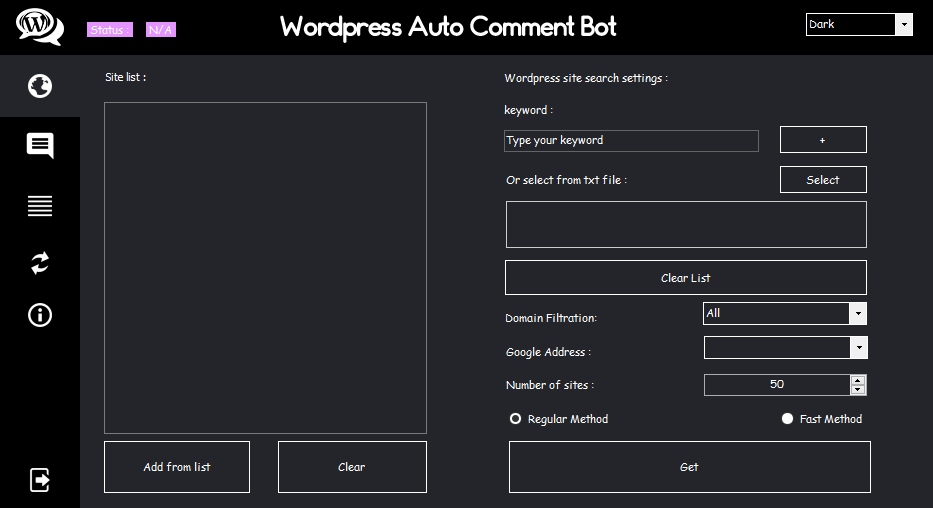The image size is (933, 508).
Task: Click the plus button to add keyword
Action: coord(823,140)
